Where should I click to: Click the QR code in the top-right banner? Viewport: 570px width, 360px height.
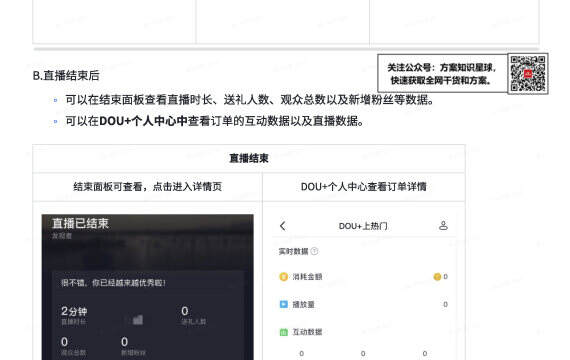528,73
